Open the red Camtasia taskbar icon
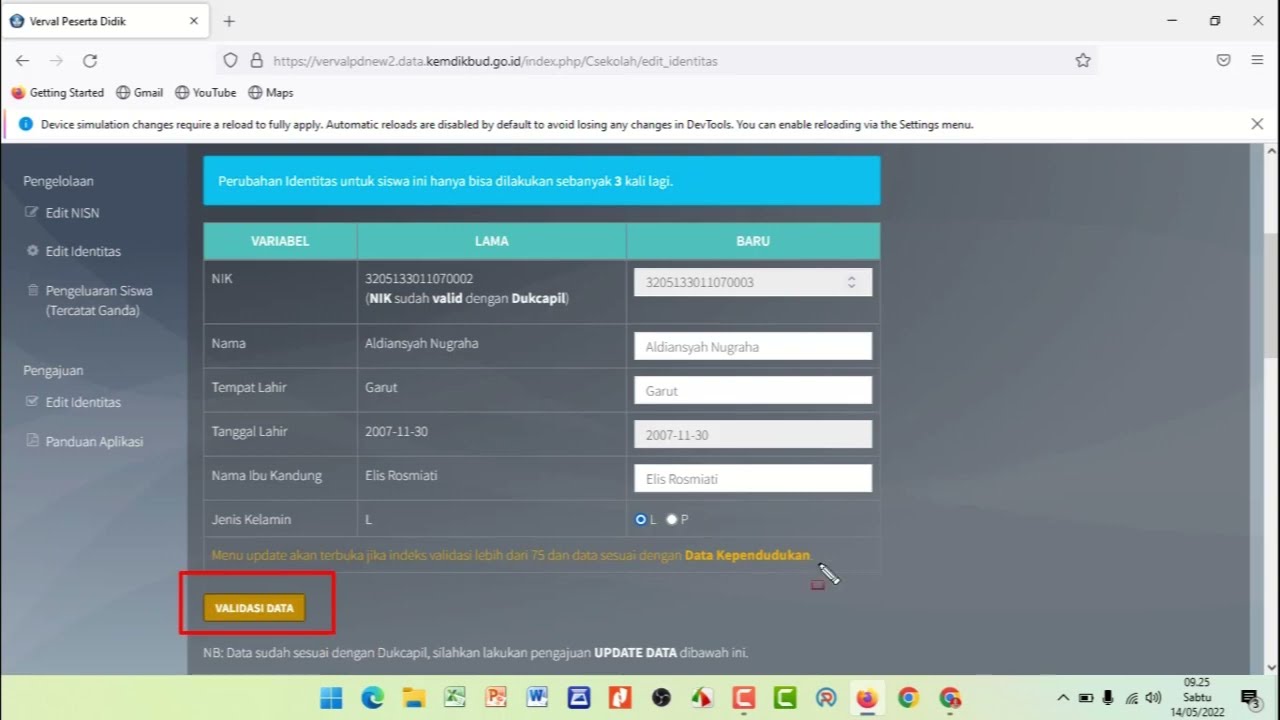This screenshot has width=1280, height=720. click(x=743, y=697)
